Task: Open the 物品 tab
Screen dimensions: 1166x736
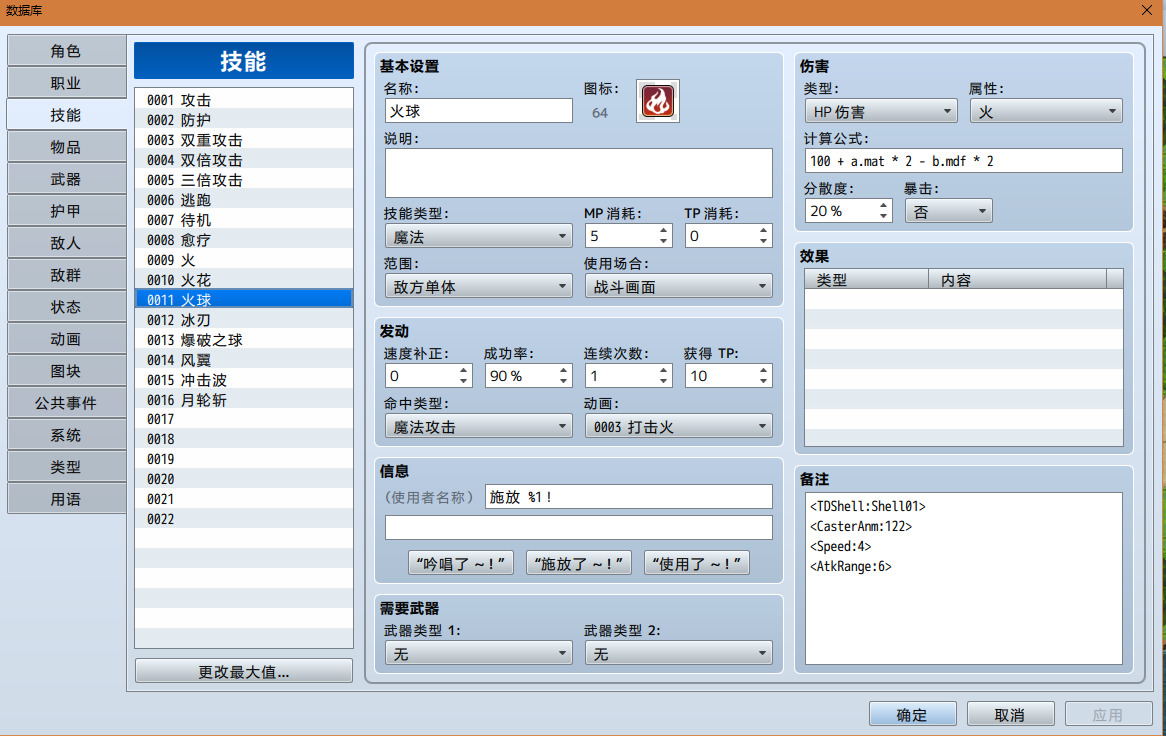Action: 66,146
